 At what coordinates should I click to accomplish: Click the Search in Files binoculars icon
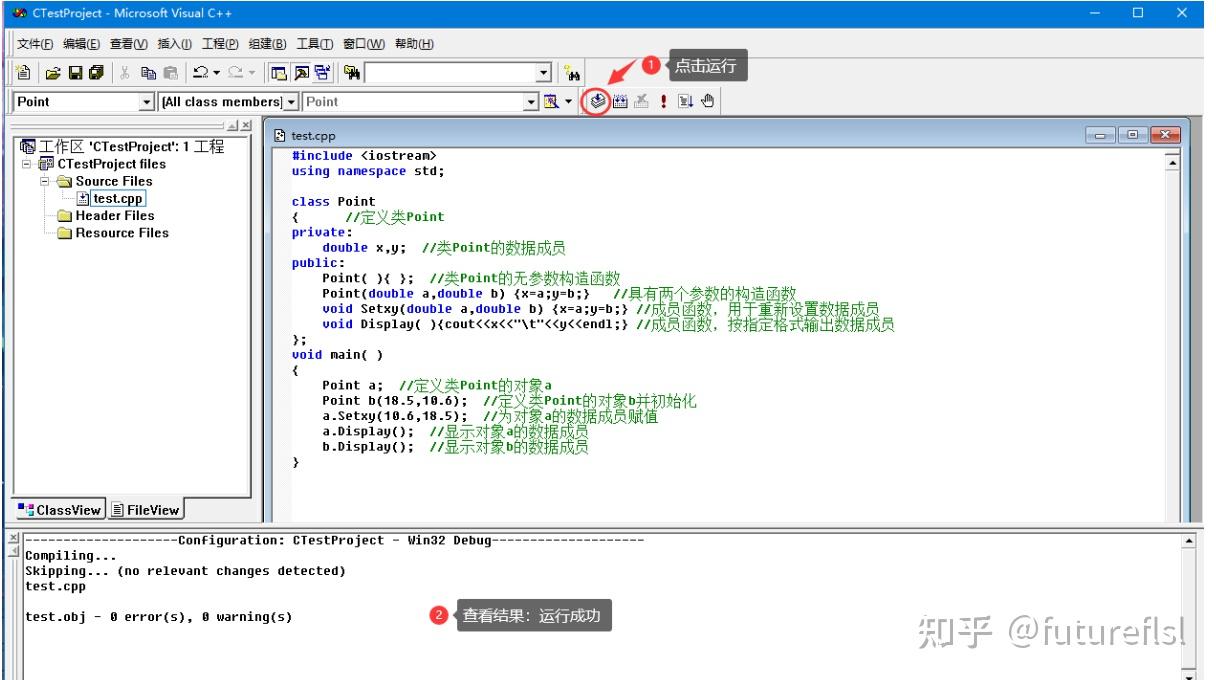coord(350,70)
